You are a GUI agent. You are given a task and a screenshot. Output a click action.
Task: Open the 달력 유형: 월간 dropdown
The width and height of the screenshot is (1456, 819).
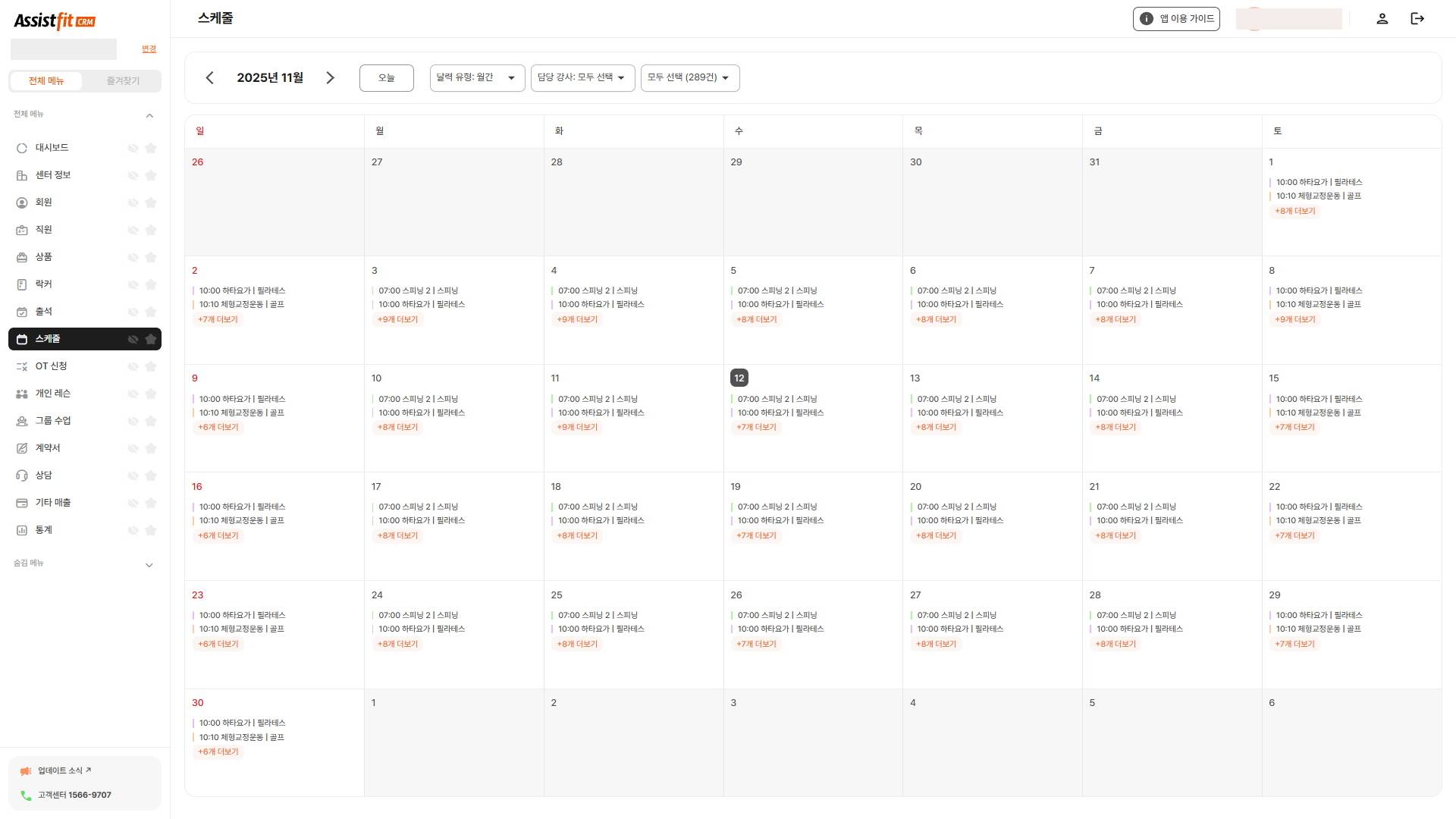[x=477, y=77]
